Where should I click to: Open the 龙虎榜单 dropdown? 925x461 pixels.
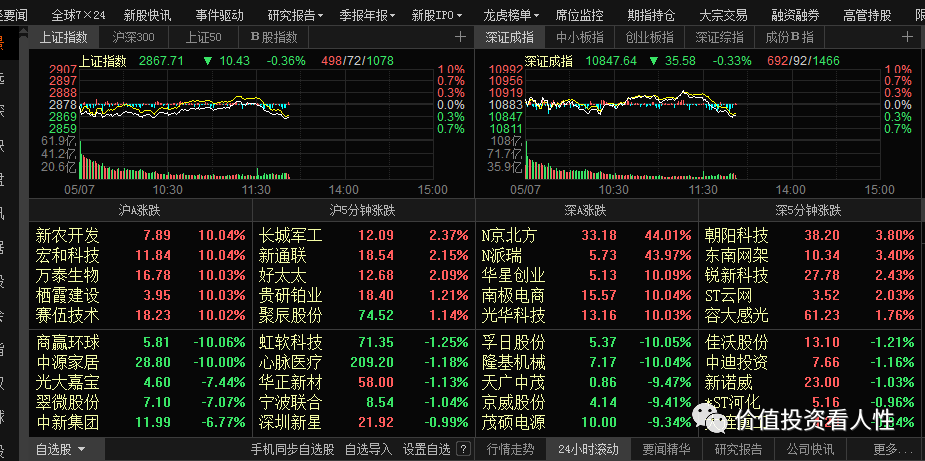(x=511, y=15)
